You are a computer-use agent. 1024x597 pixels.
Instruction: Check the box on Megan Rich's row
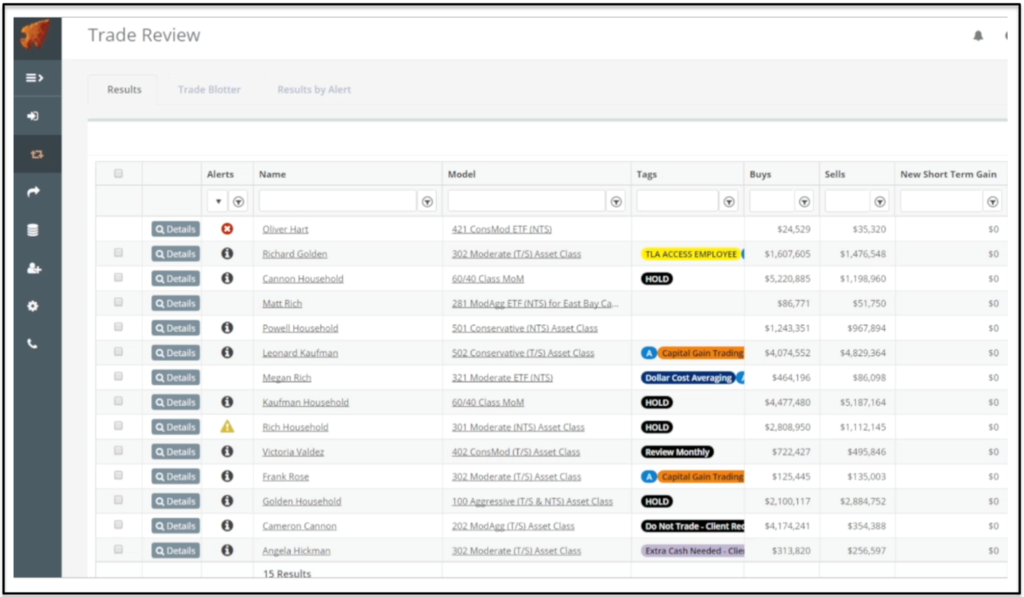click(x=118, y=377)
